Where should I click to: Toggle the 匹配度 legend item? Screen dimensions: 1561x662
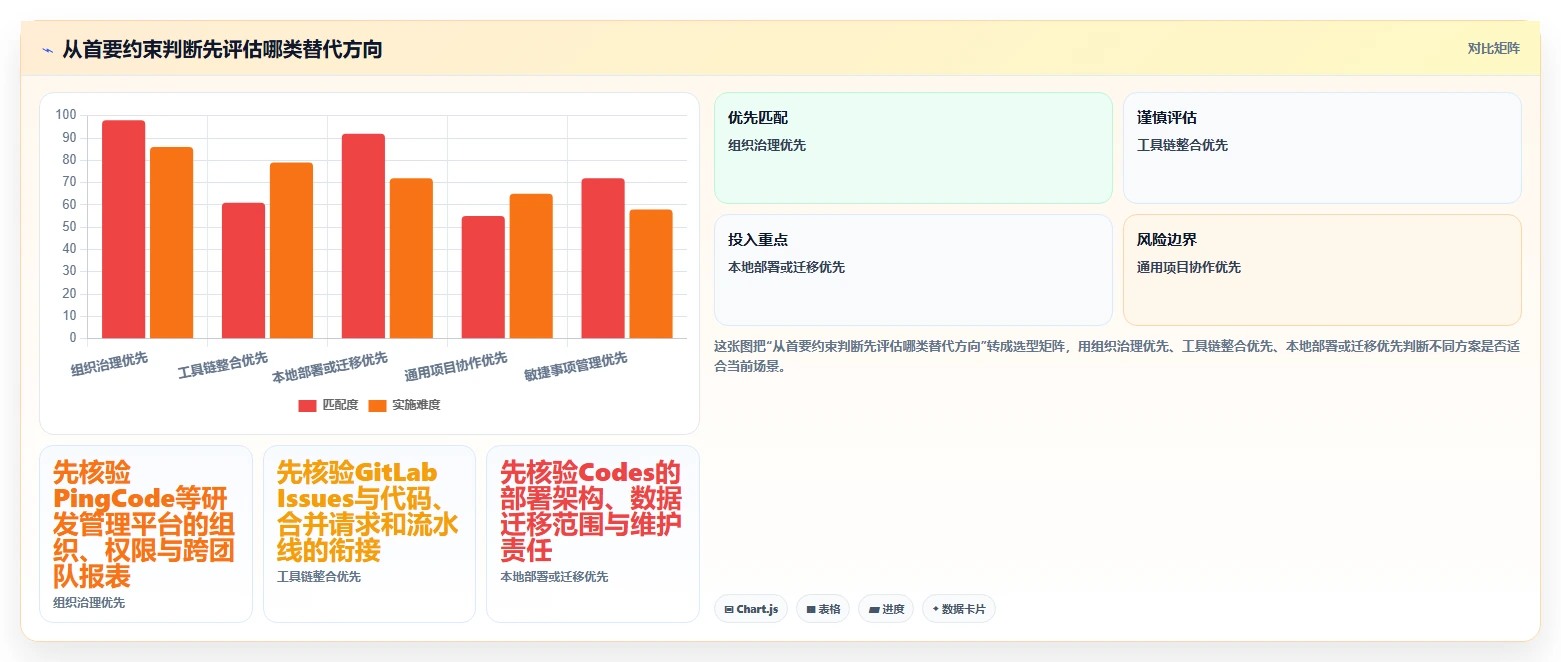pyautogui.click(x=329, y=405)
